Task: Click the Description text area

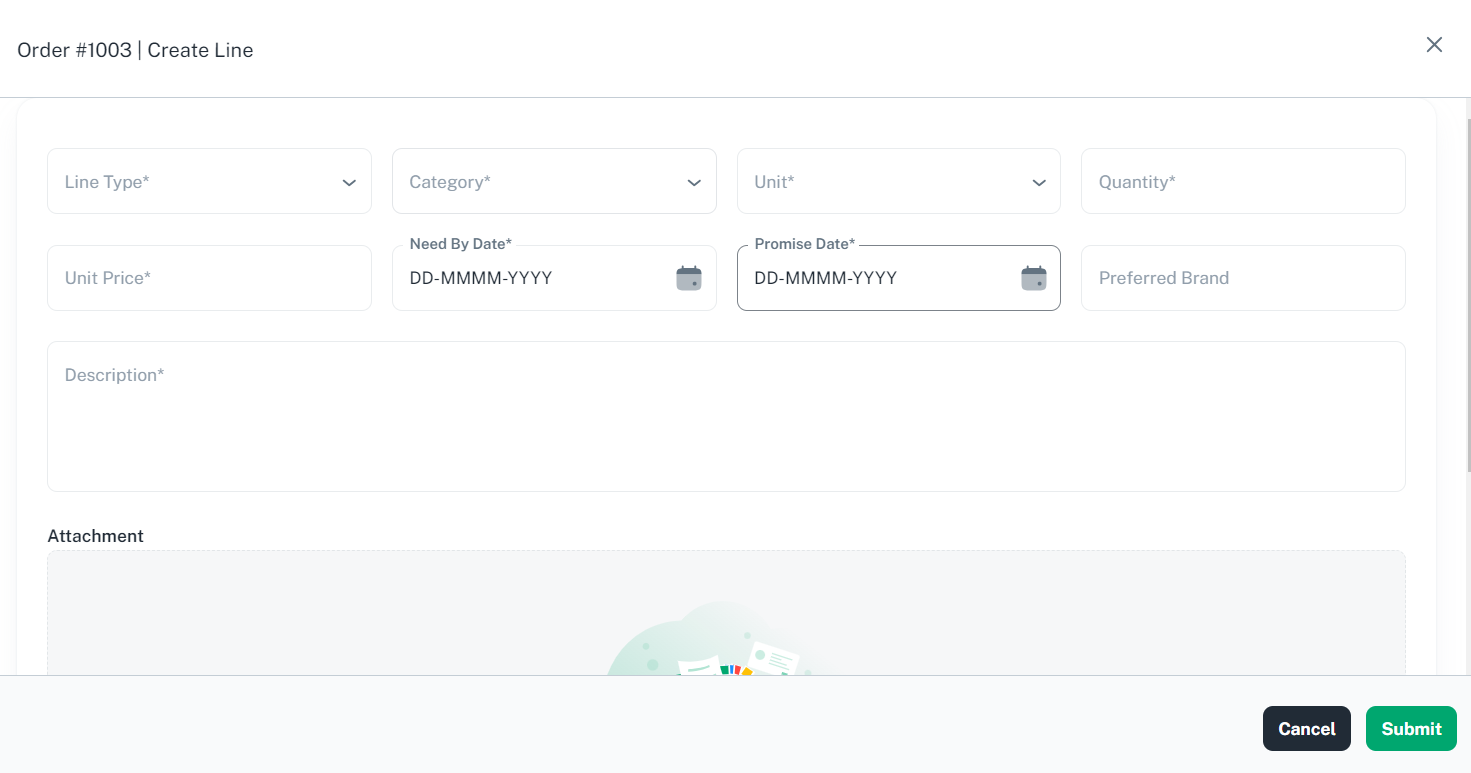Action: [x=727, y=415]
